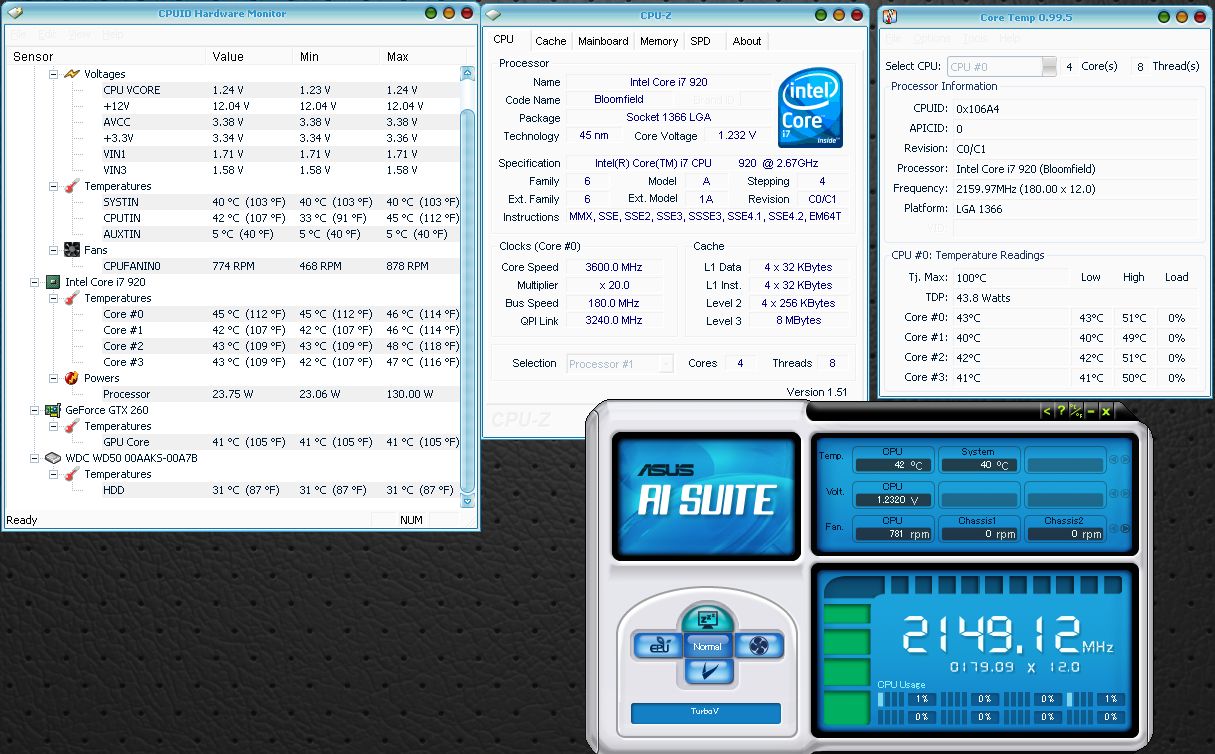Click the Core Temp title bar app icon

[x=889, y=16]
